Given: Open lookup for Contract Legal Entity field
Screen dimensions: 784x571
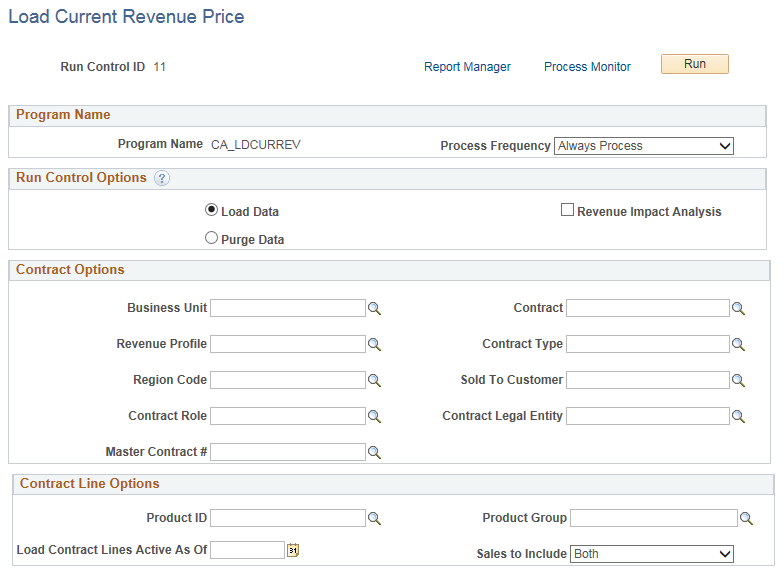Looking at the screenshot, I should [738, 416].
